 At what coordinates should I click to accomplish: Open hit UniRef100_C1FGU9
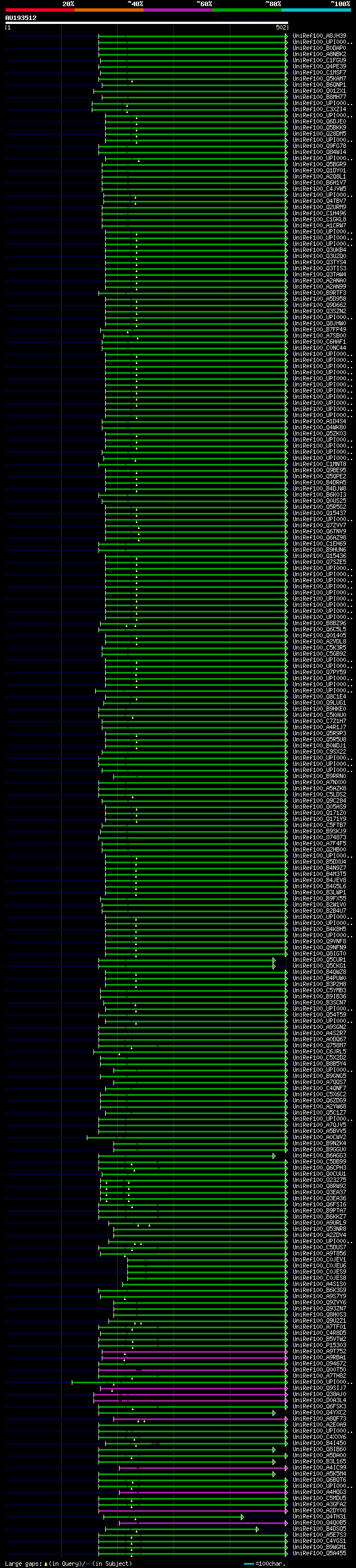click(x=319, y=60)
